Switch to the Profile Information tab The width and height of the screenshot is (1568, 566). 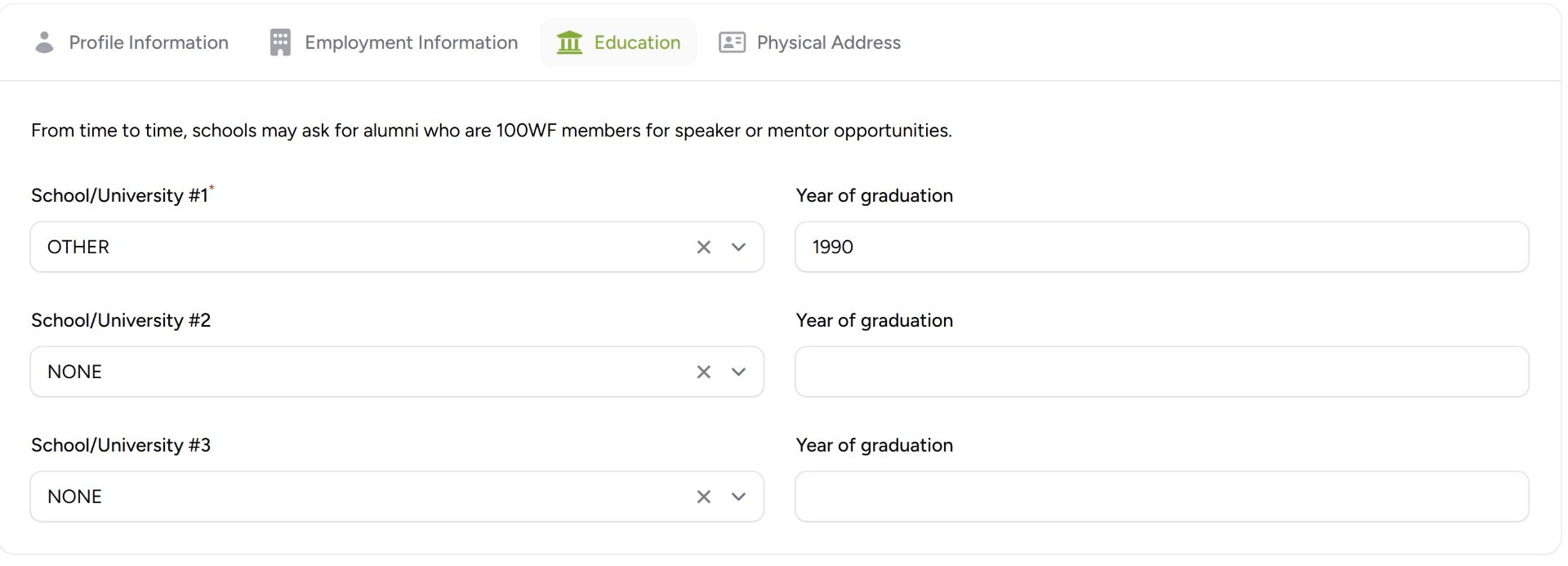[x=149, y=42]
